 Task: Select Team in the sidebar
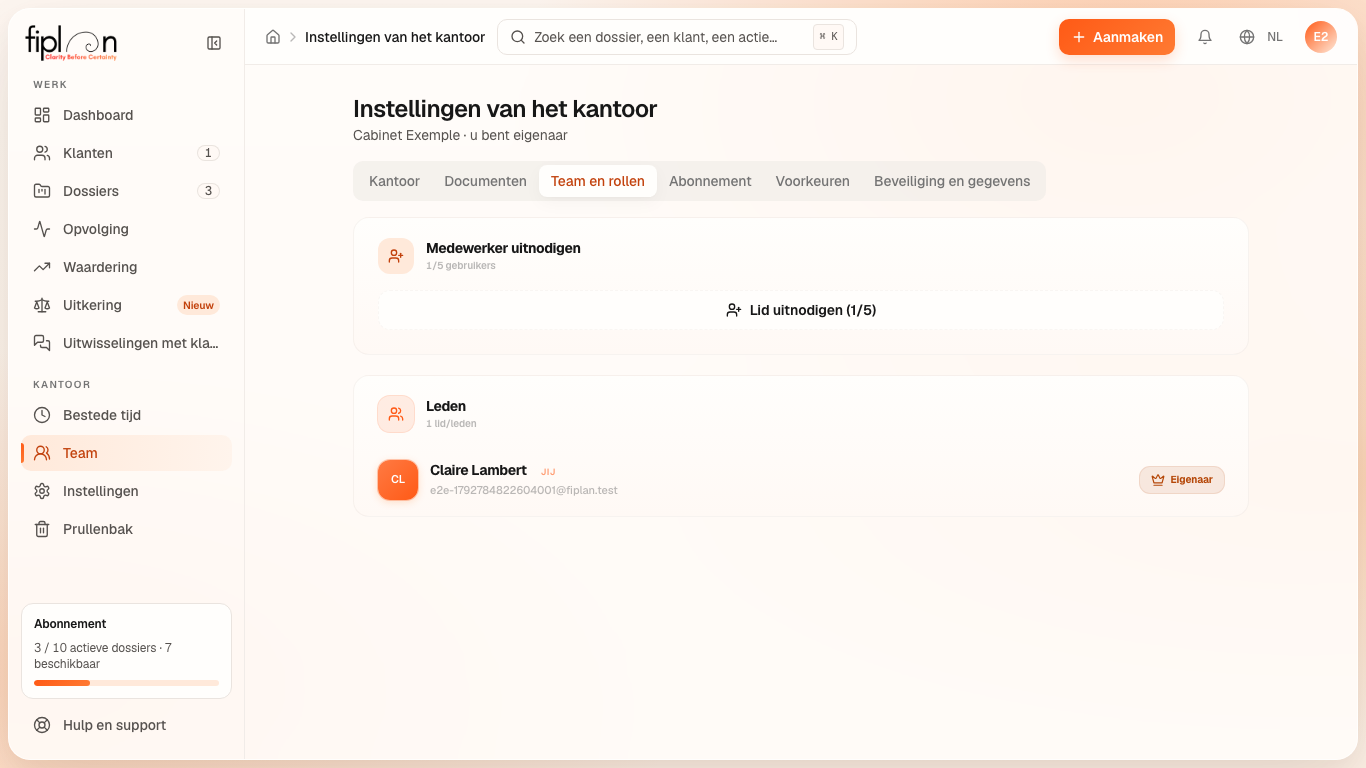tap(126, 453)
